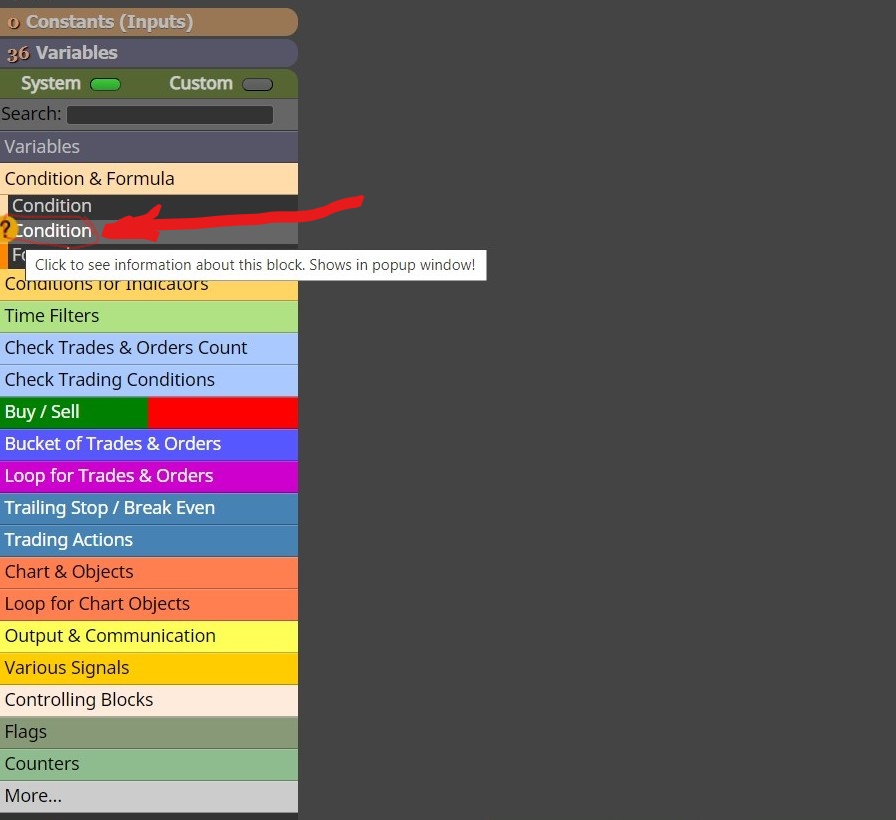Toggle the Custom blocks switch
The width and height of the screenshot is (896, 820).
tap(257, 85)
